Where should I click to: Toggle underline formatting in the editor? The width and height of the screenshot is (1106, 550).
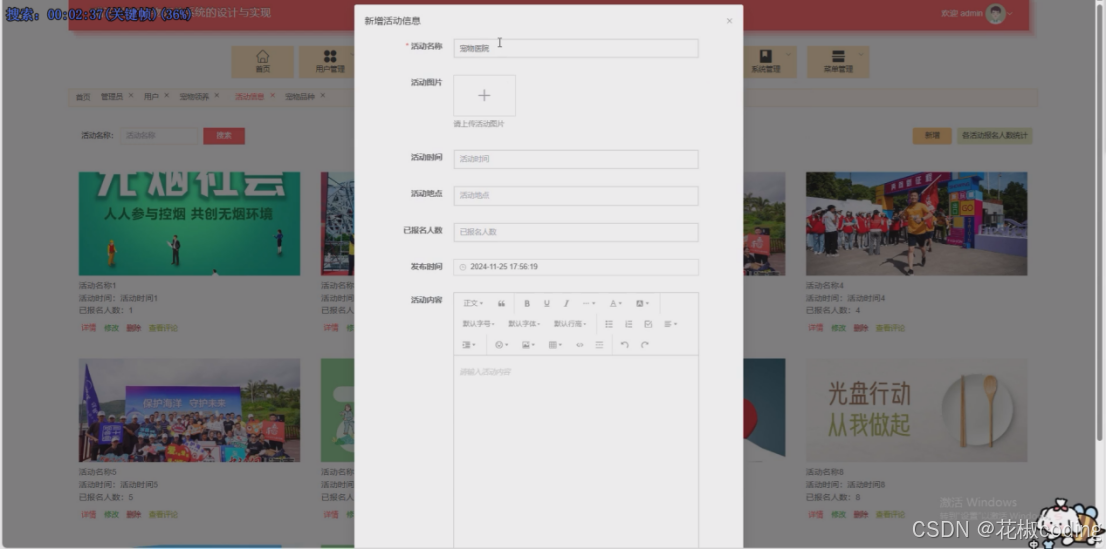(x=547, y=304)
